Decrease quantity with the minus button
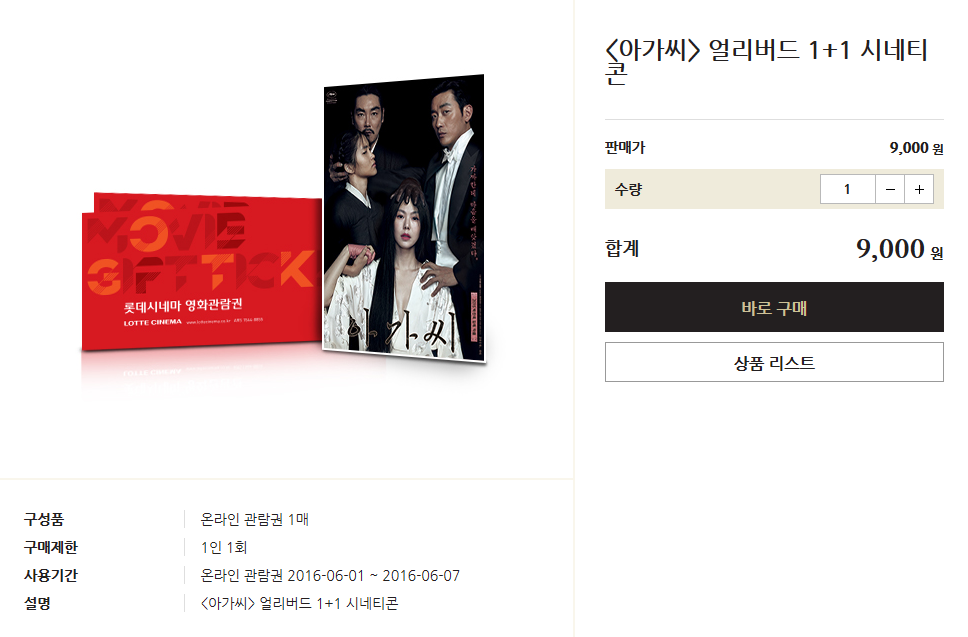Screen dimensions: 968x637 tap(890, 189)
